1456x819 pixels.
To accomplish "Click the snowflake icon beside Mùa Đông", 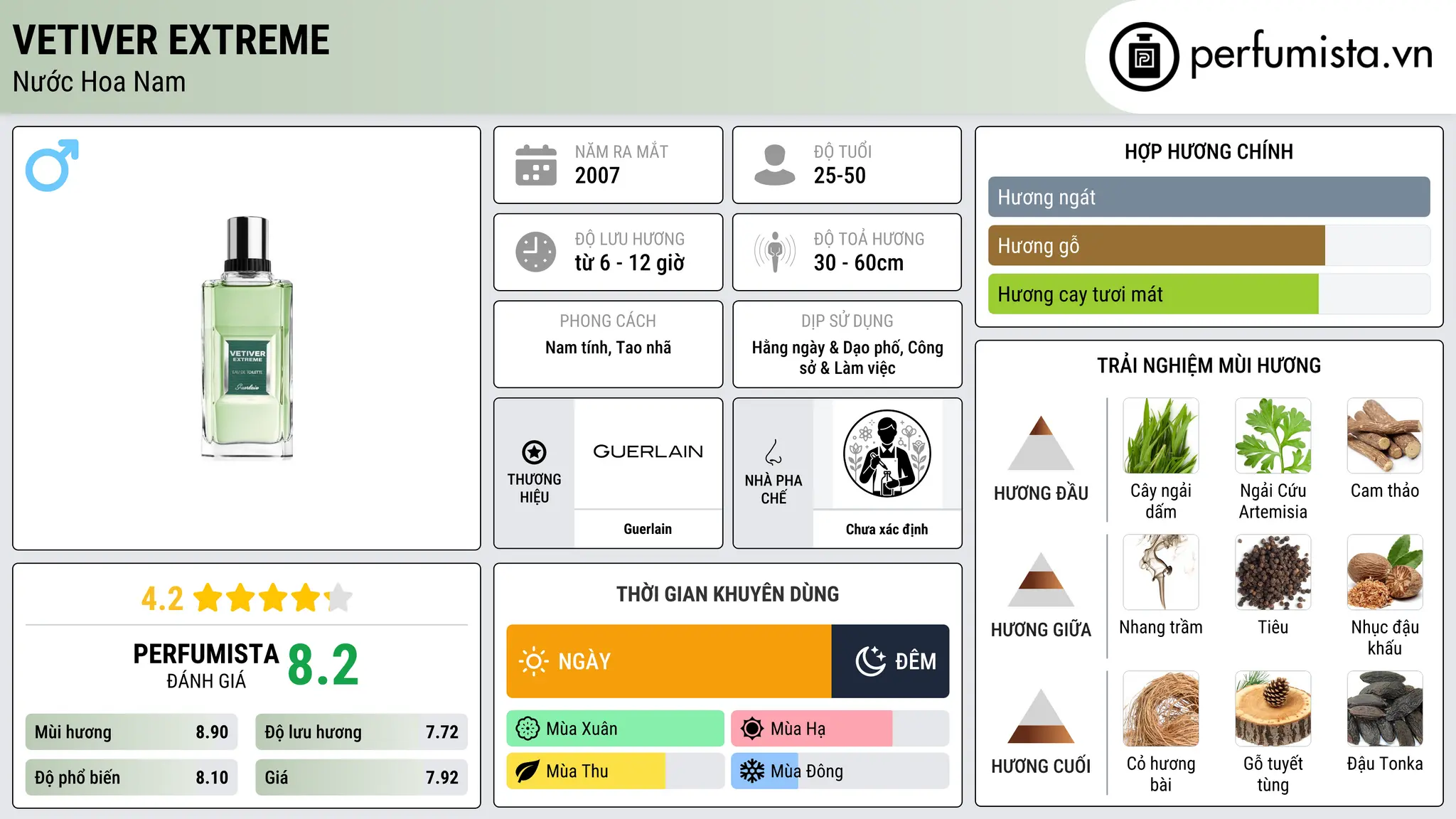I will pyautogui.click(x=752, y=771).
